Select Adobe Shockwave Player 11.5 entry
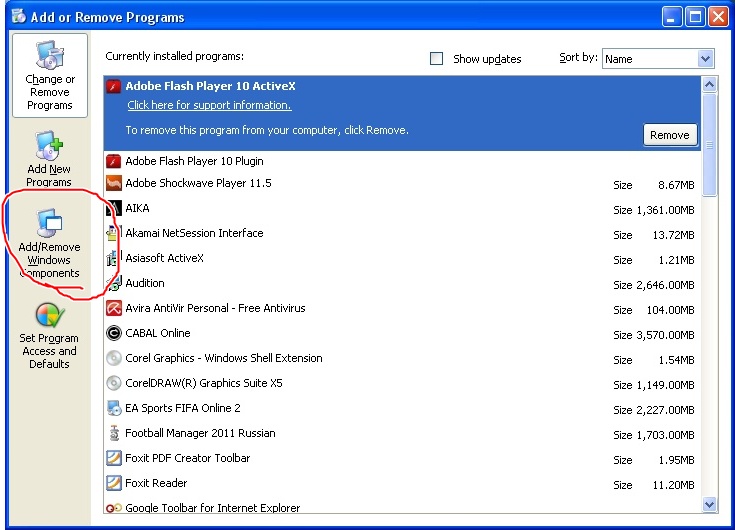 coord(402,184)
